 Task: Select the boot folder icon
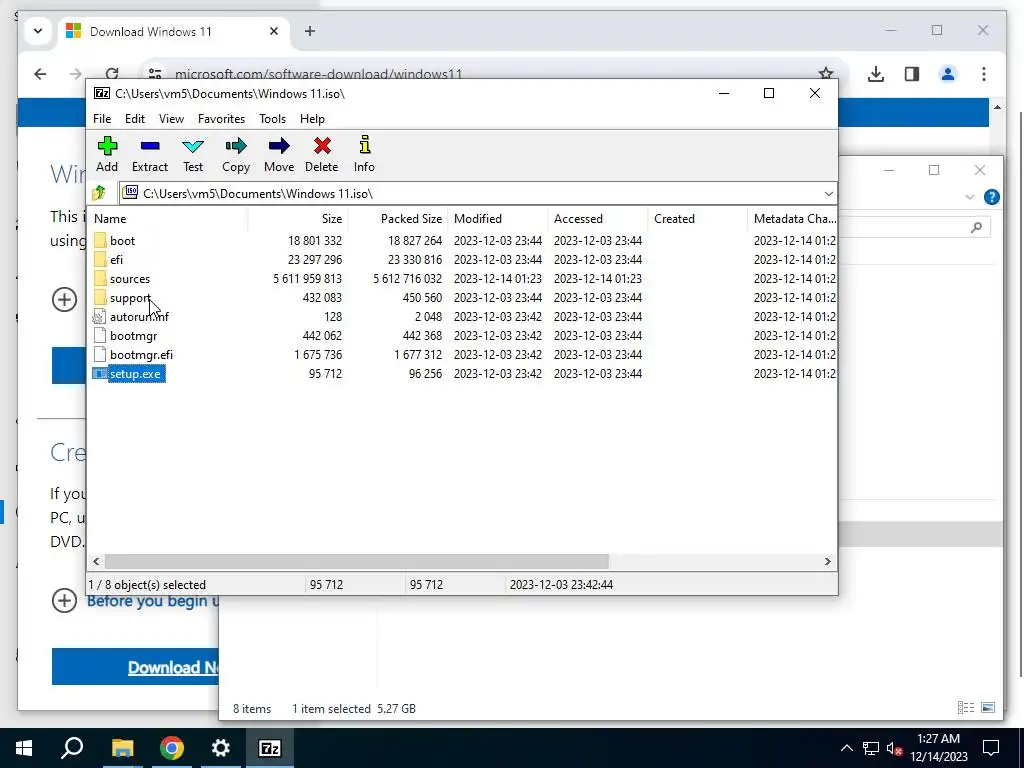pyautogui.click(x=100, y=240)
